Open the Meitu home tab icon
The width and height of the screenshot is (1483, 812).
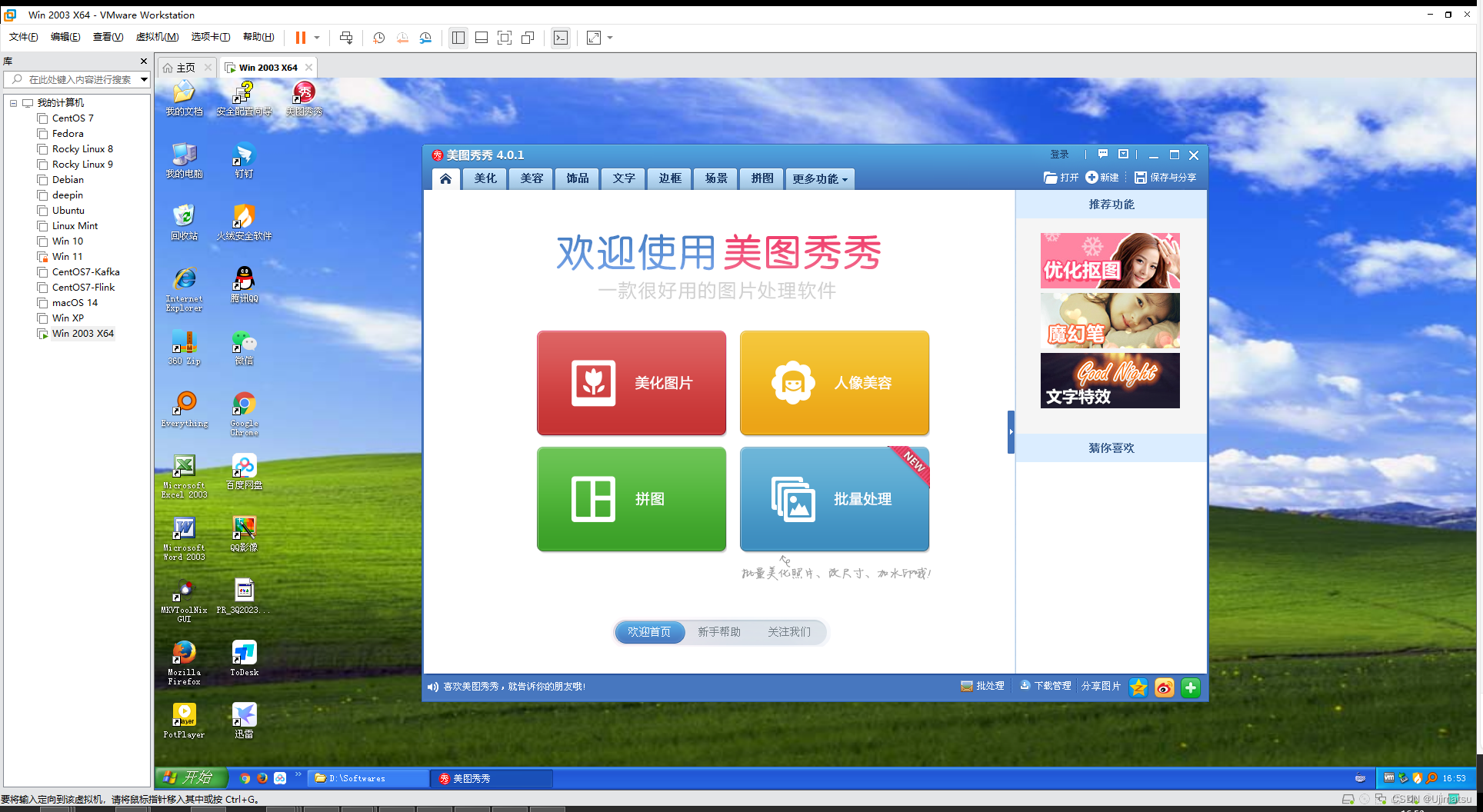pyautogui.click(x=445, y=178)
